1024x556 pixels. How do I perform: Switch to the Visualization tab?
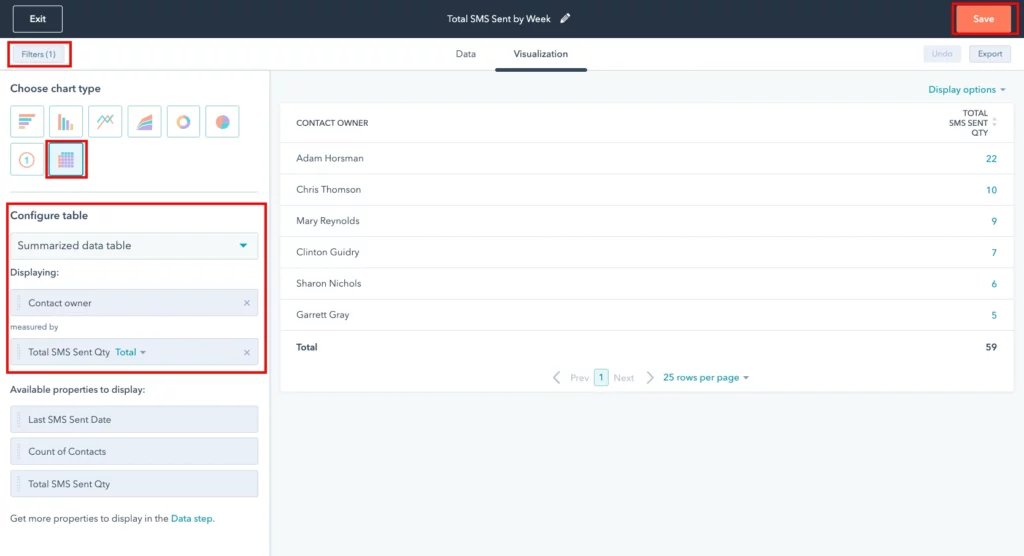541,54
